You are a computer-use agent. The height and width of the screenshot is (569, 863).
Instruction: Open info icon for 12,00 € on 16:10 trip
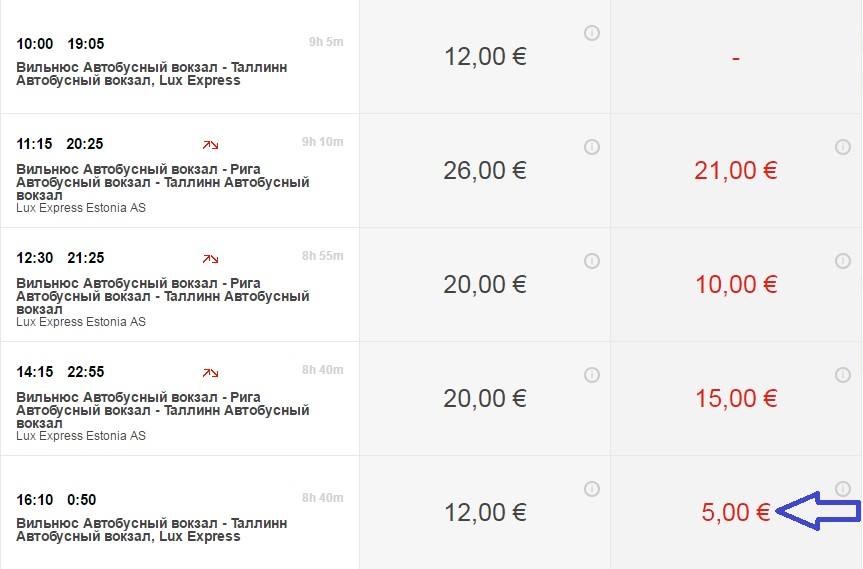tap(592, 489)
